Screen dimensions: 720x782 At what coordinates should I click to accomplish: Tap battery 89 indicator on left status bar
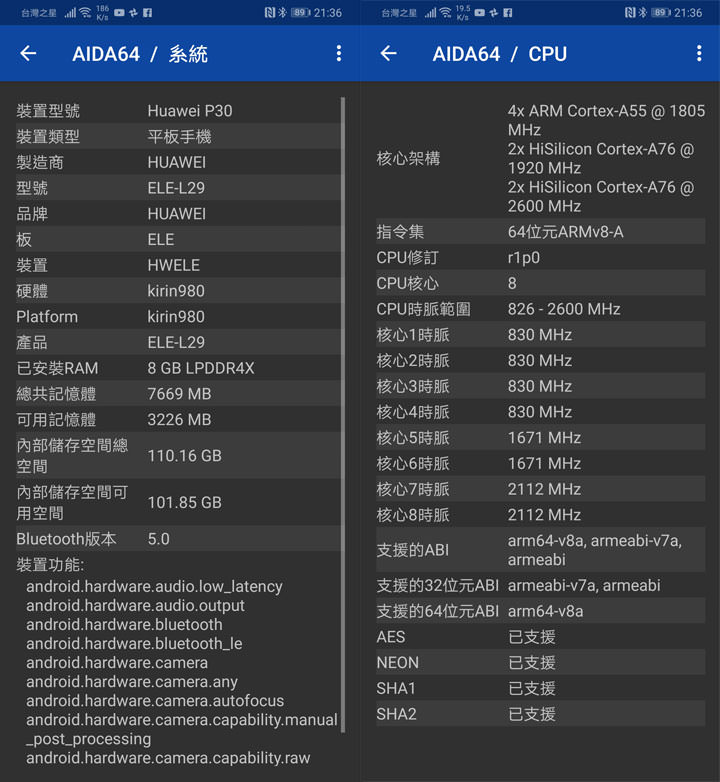300,12
